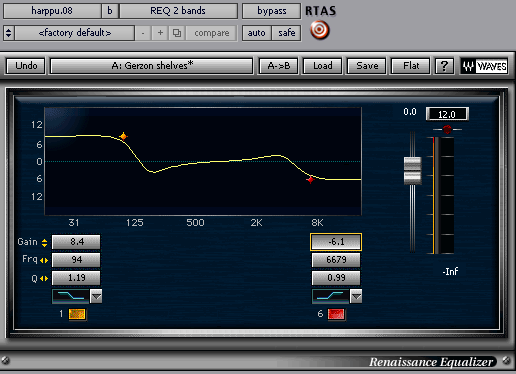Viewport: 516px width, 374px height.
Task: Click the red RTAS target icon
Action: coord(319,30)
